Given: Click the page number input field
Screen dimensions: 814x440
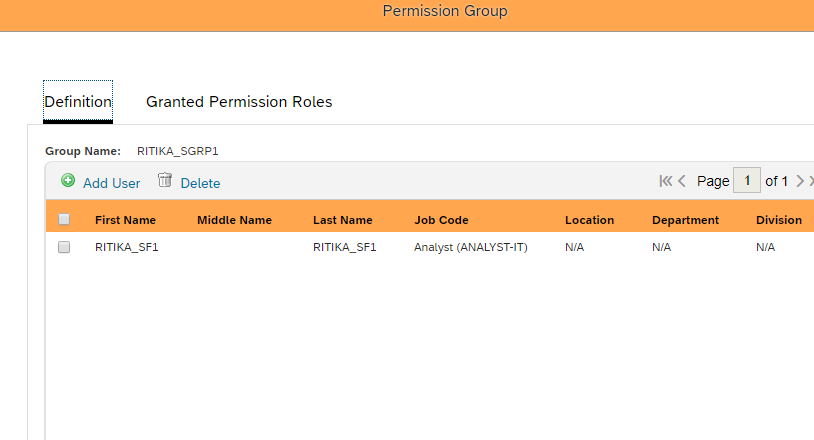Looking at the screenshot, I should click(747, 181).
